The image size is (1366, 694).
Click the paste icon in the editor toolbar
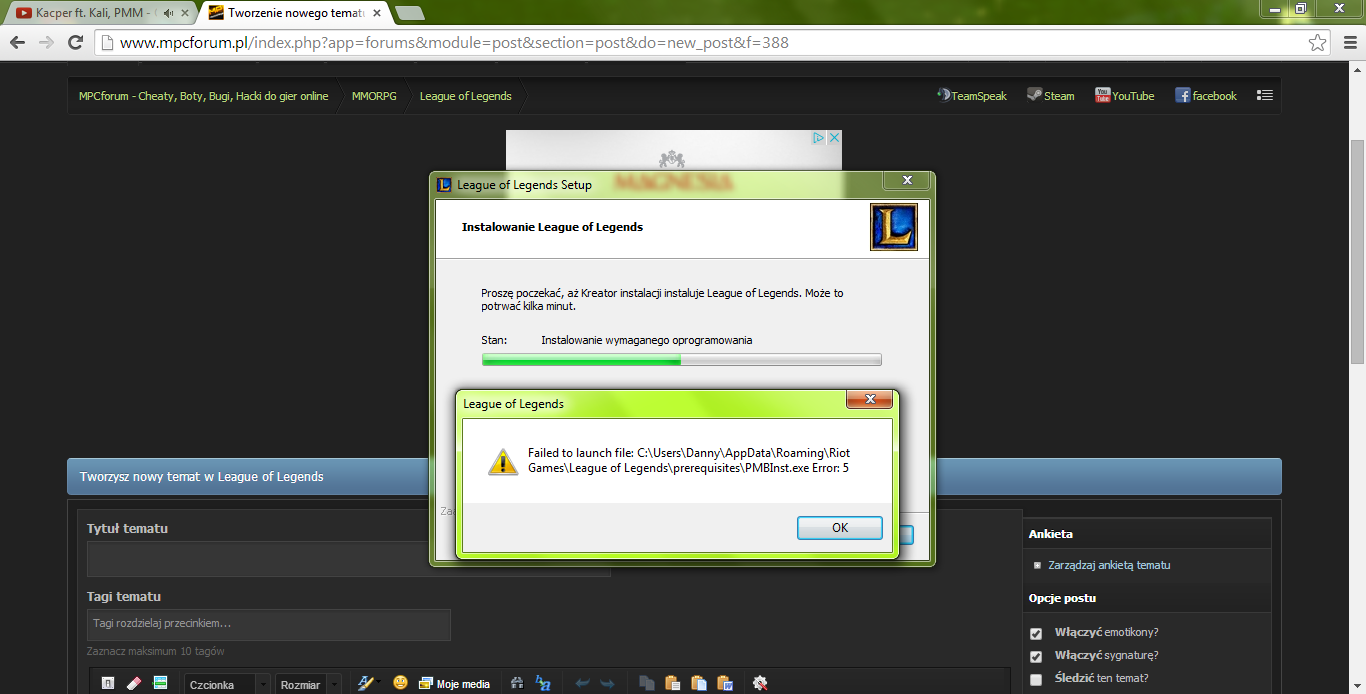coord(673,683)
